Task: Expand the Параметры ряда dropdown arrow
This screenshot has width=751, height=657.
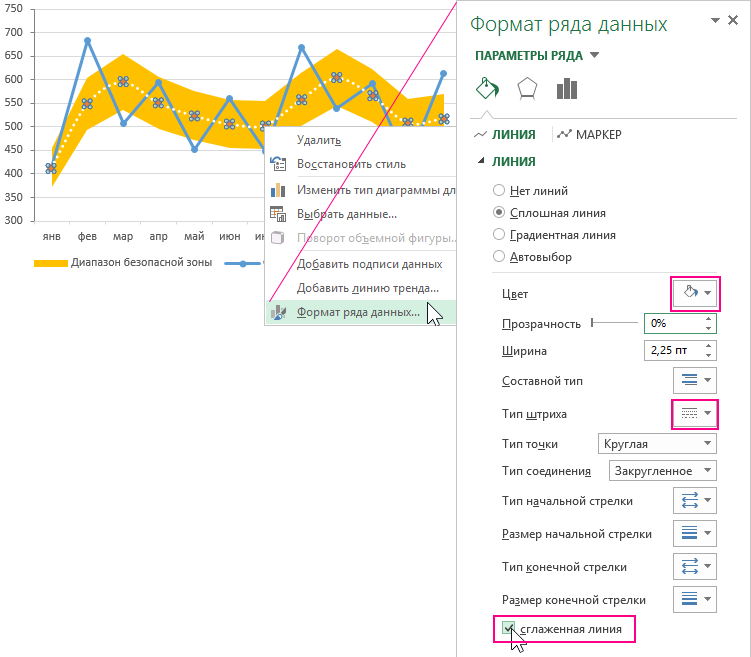Action: [595, 55]
